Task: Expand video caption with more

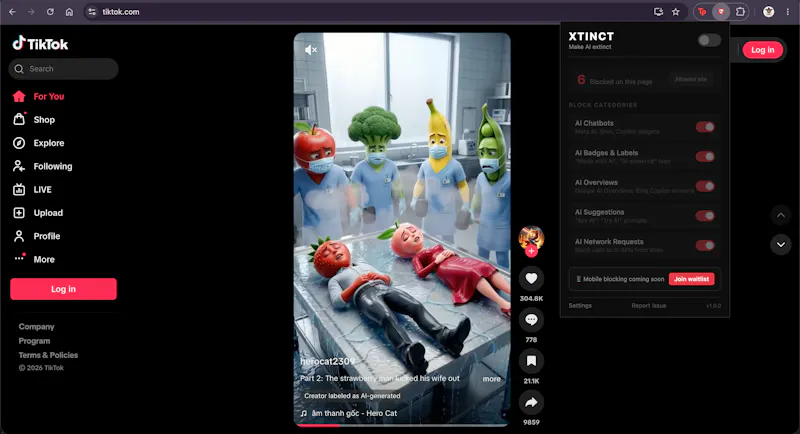Action: [x=491, y=379]
